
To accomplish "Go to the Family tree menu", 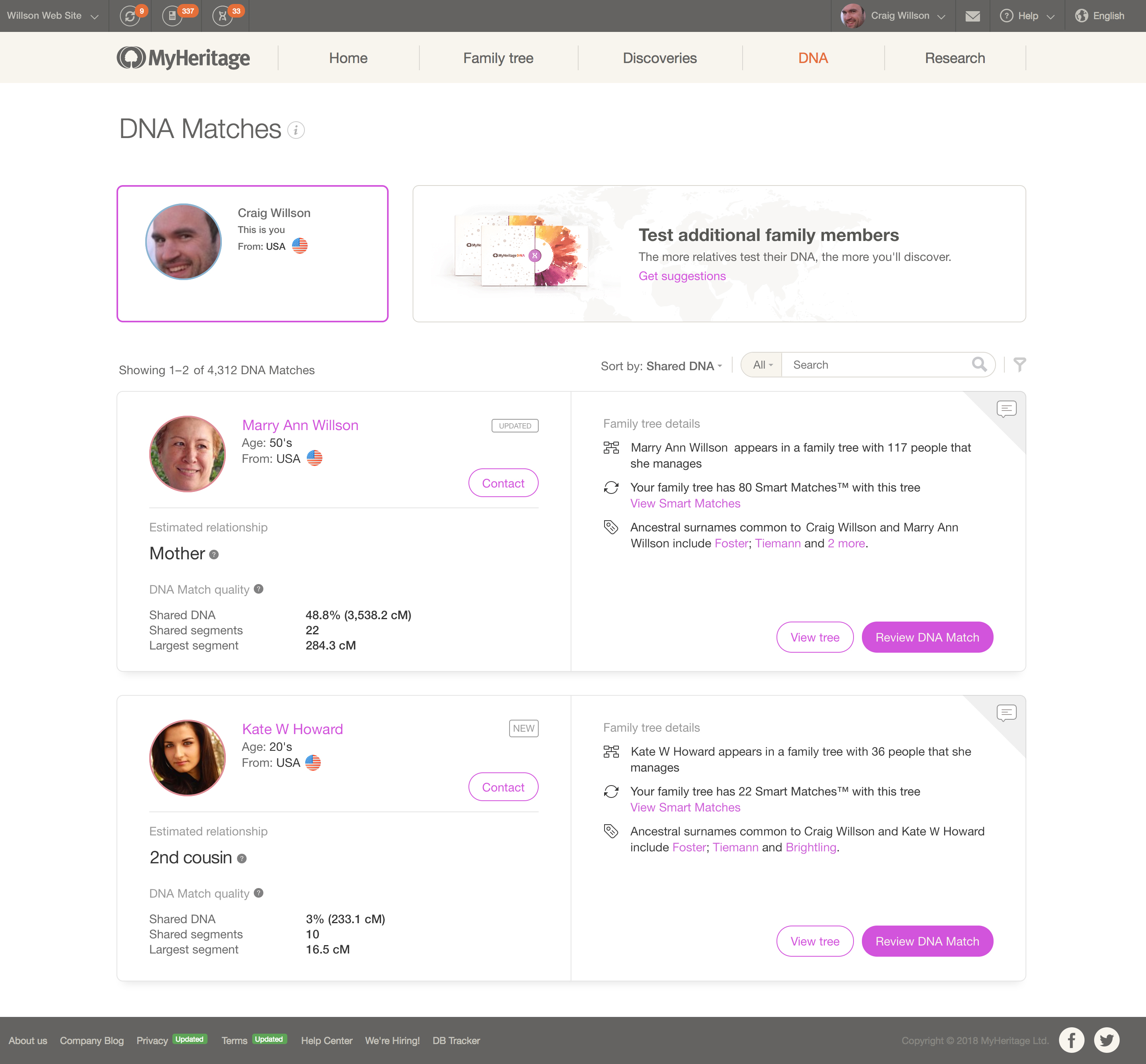I will pyautogui.click(x=498, y=58).
